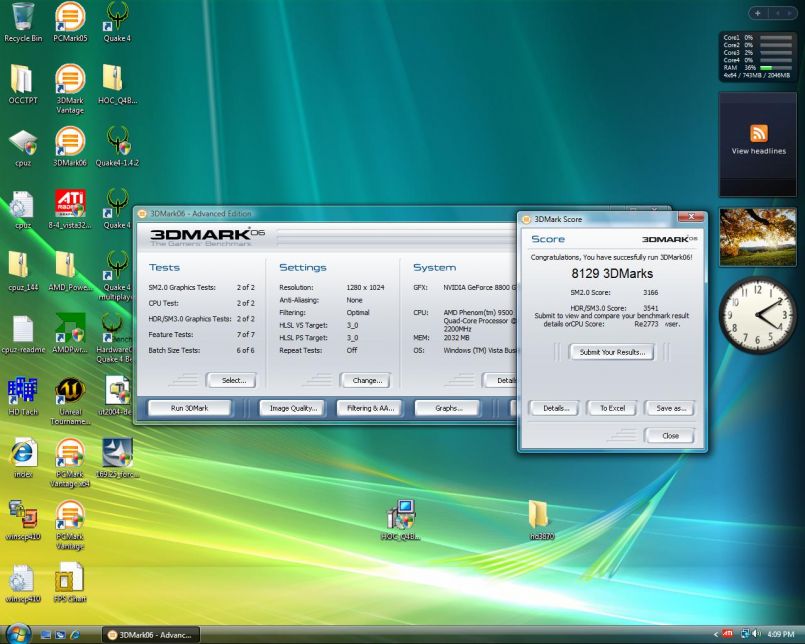Open the OCCTPT folder icon
This screenshot has height=644, width=805.
coord(22,82)
